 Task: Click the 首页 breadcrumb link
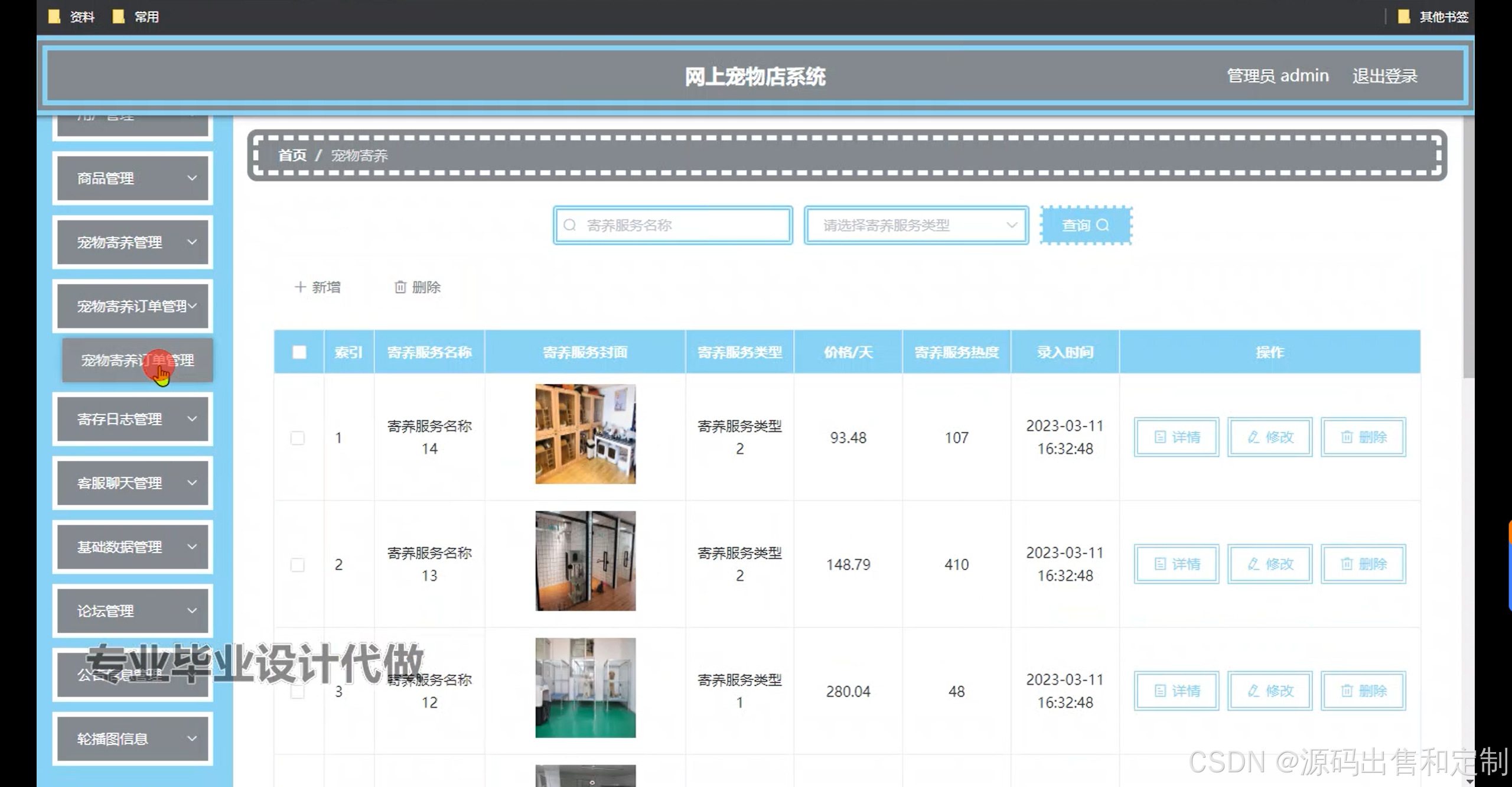(292, 155)
